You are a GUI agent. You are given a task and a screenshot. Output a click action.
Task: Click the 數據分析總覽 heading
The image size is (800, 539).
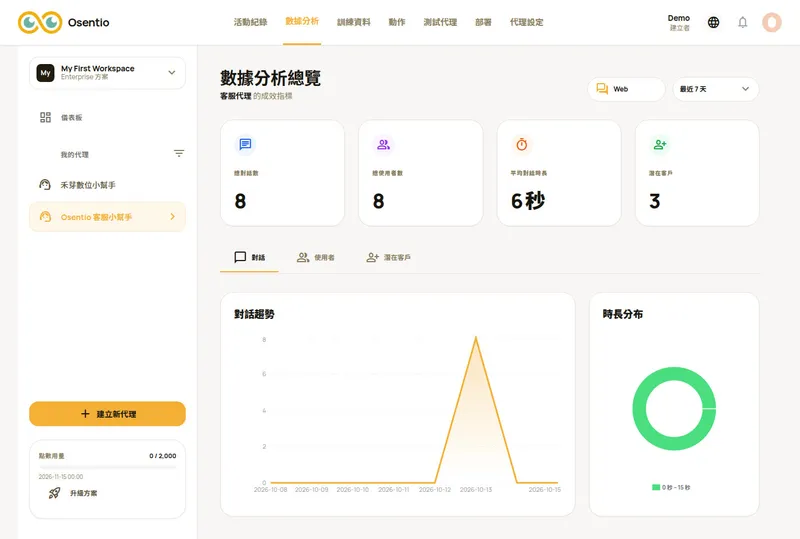pyautogui.click(x=270, y=78)
